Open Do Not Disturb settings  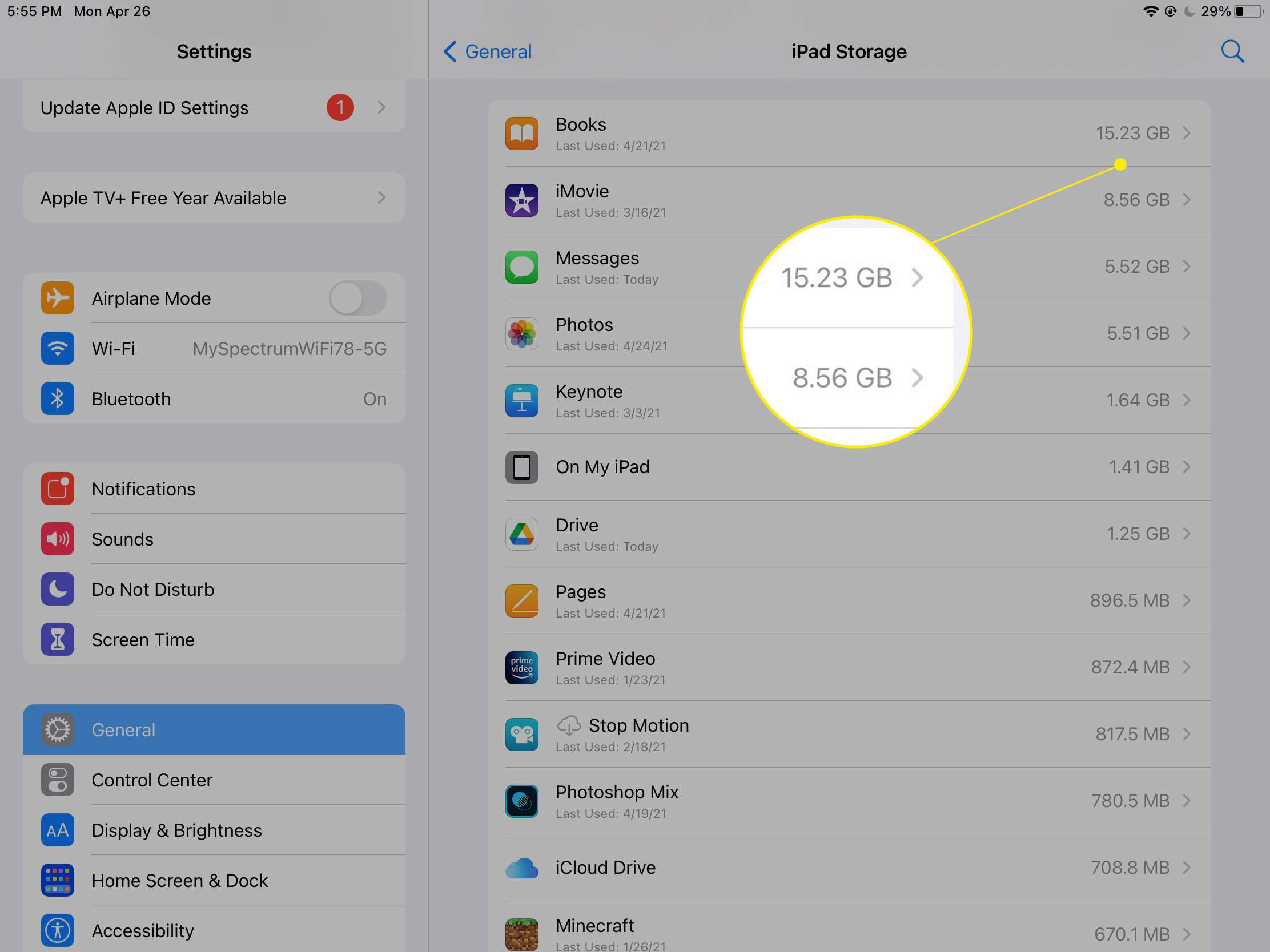point(214,590)
